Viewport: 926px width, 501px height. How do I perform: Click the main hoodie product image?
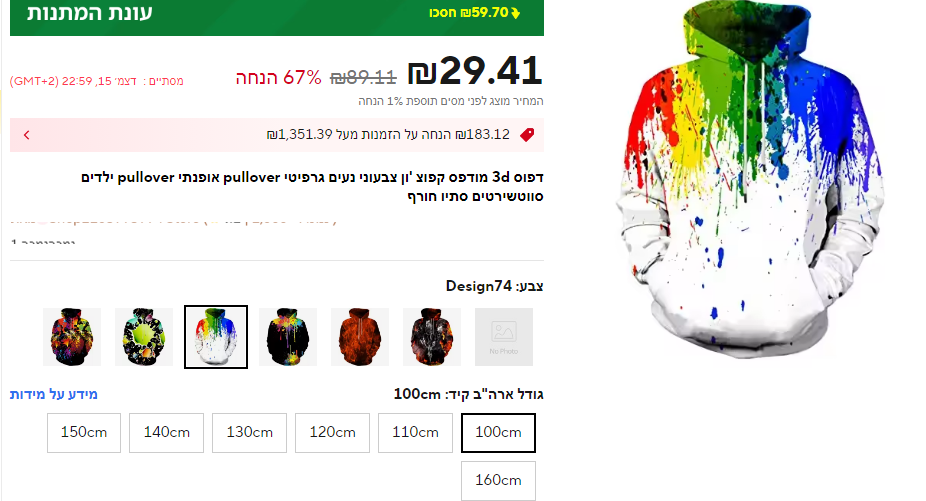pyautogui.click(x=750, y=180)
